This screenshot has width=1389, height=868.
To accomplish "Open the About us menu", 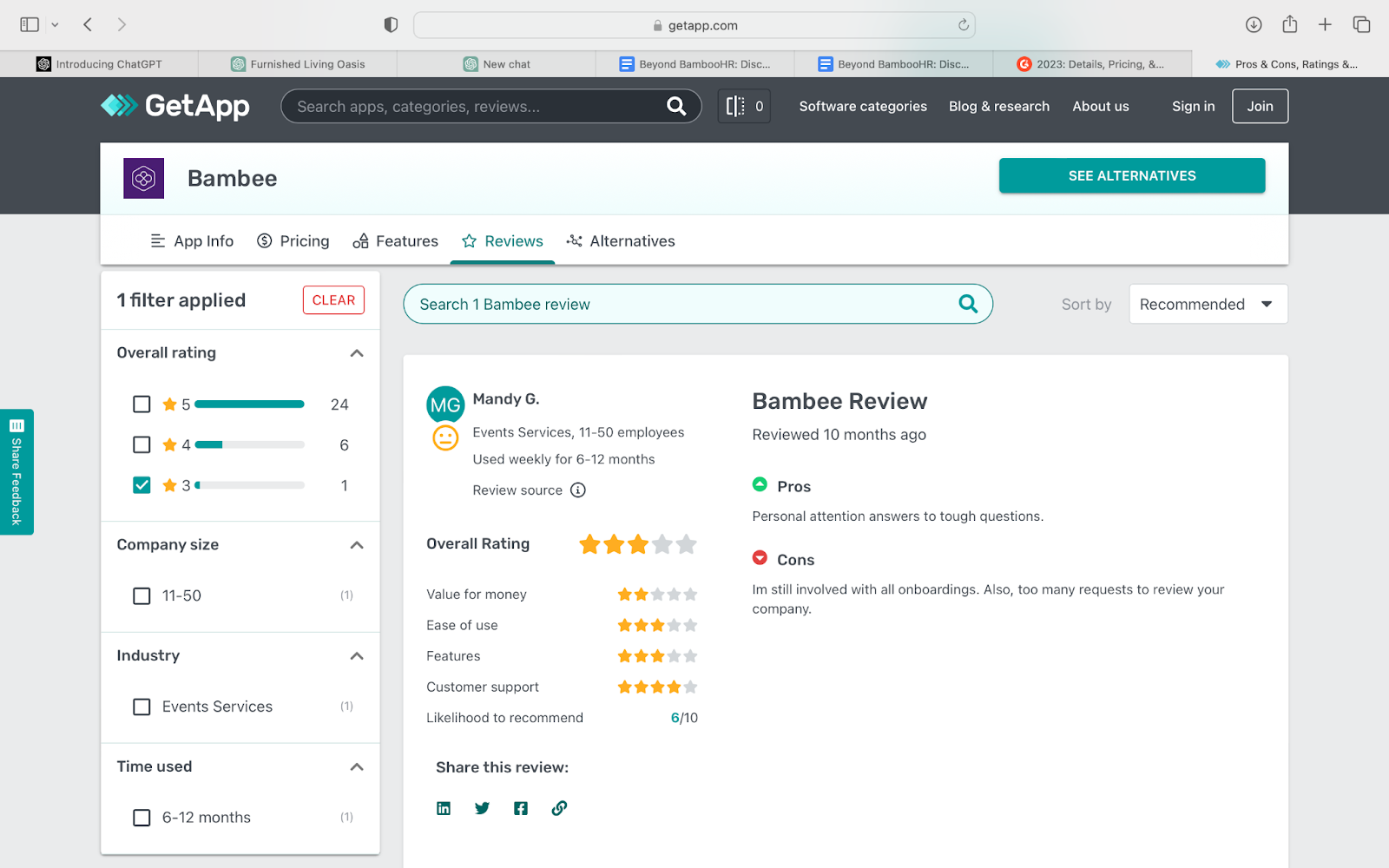I will pyautogui.click(x=1101, y=106).
